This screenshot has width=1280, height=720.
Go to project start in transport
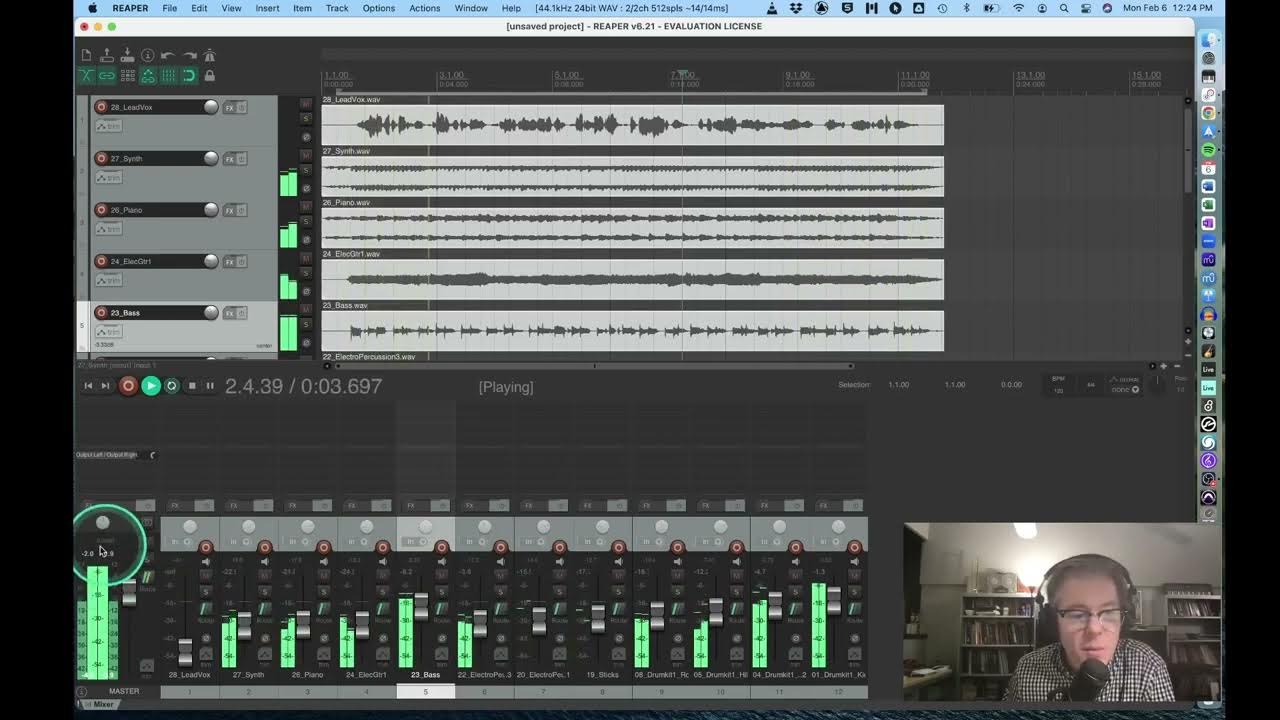88,386
